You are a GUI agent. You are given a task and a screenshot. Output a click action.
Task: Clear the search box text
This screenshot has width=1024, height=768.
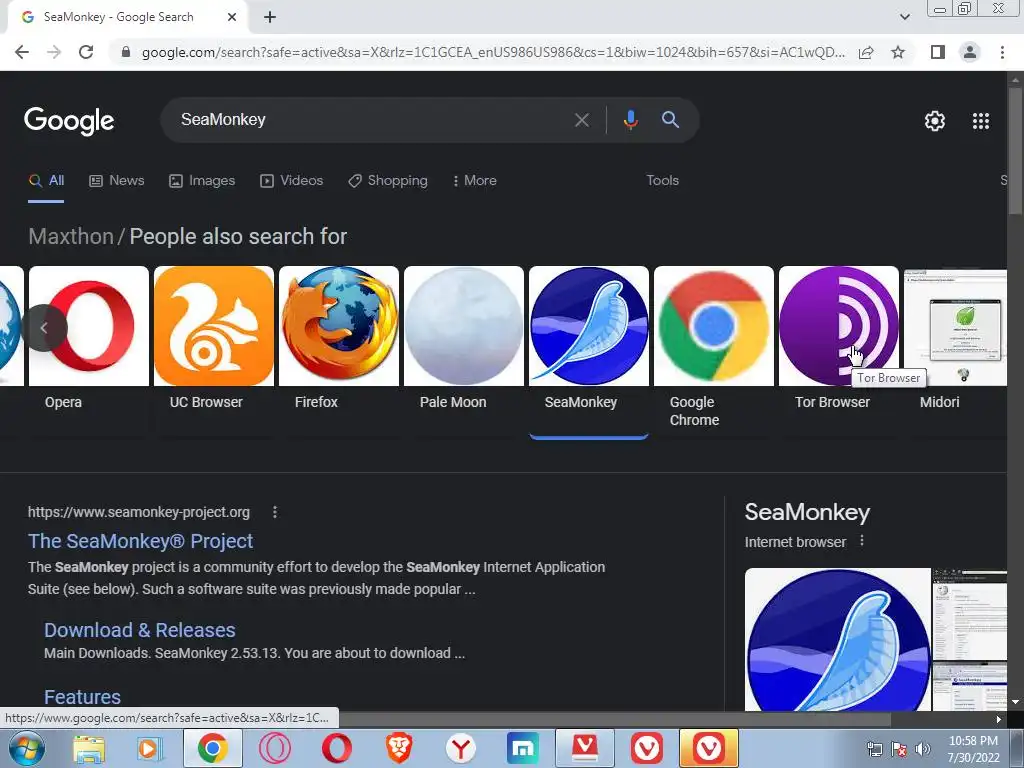coord(581,120)
